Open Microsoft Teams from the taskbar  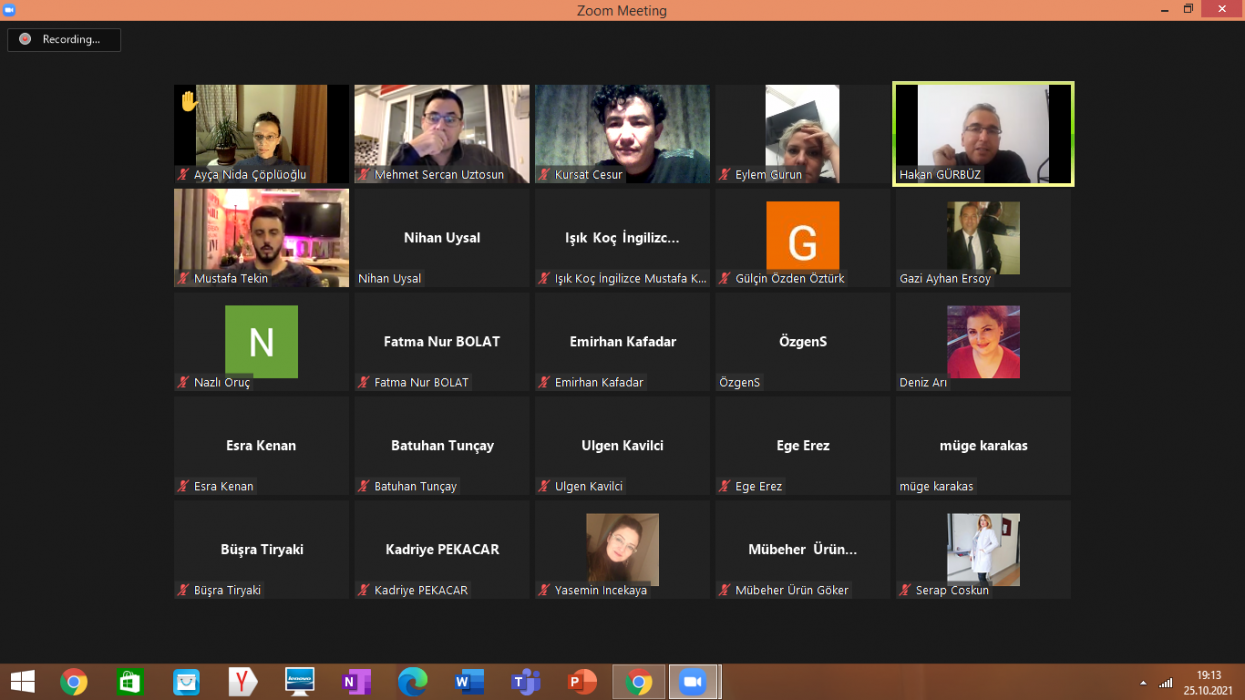coord(525,682)
